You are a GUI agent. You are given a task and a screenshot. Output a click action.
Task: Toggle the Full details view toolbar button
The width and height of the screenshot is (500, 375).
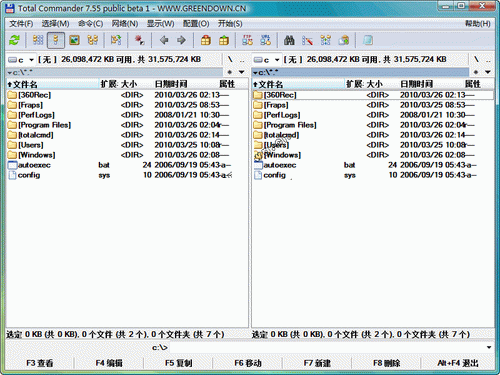[x=56, y=40]
